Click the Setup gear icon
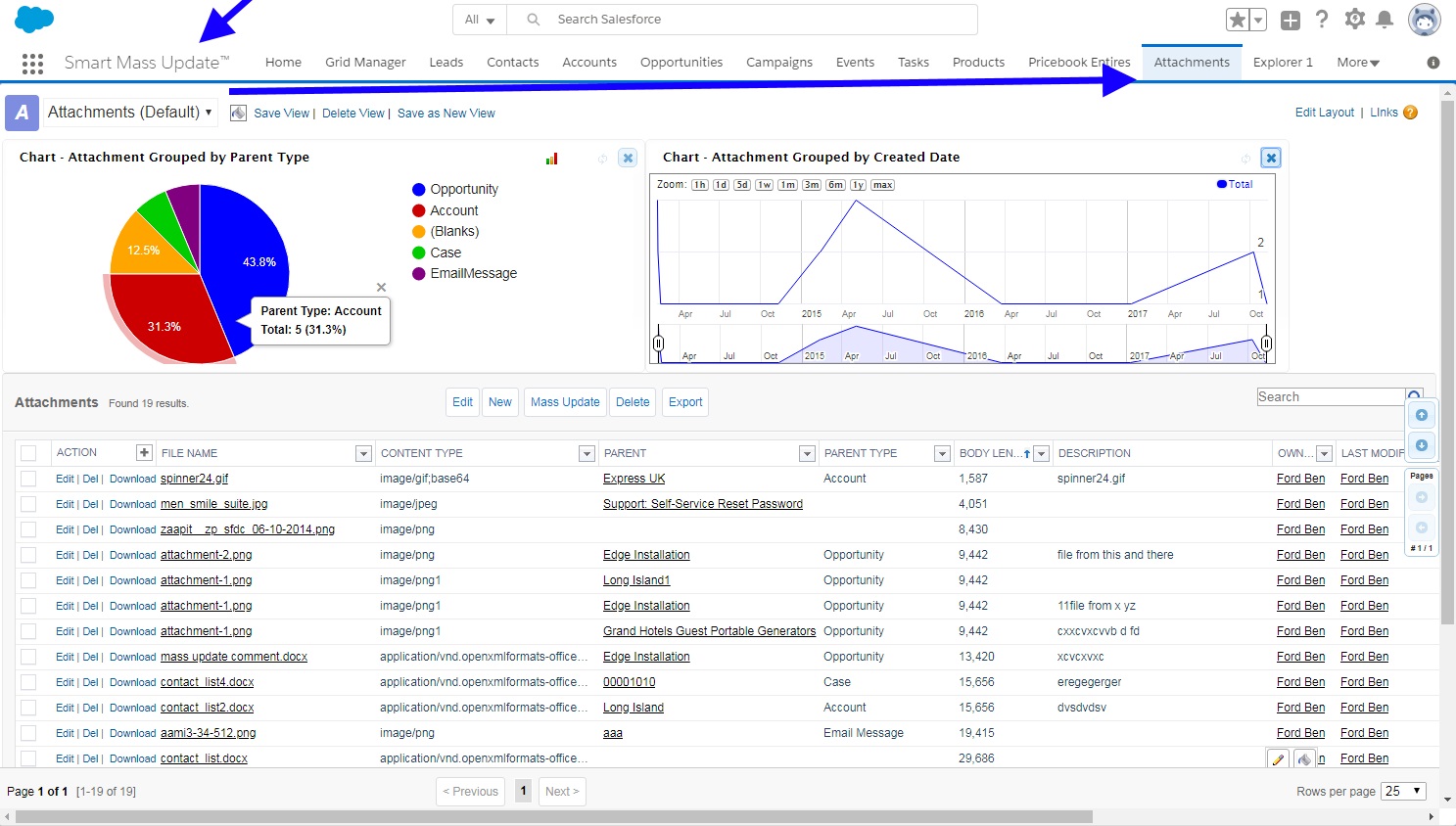The width and height of the screenshot is (1456, 826). click(1354, 20)
